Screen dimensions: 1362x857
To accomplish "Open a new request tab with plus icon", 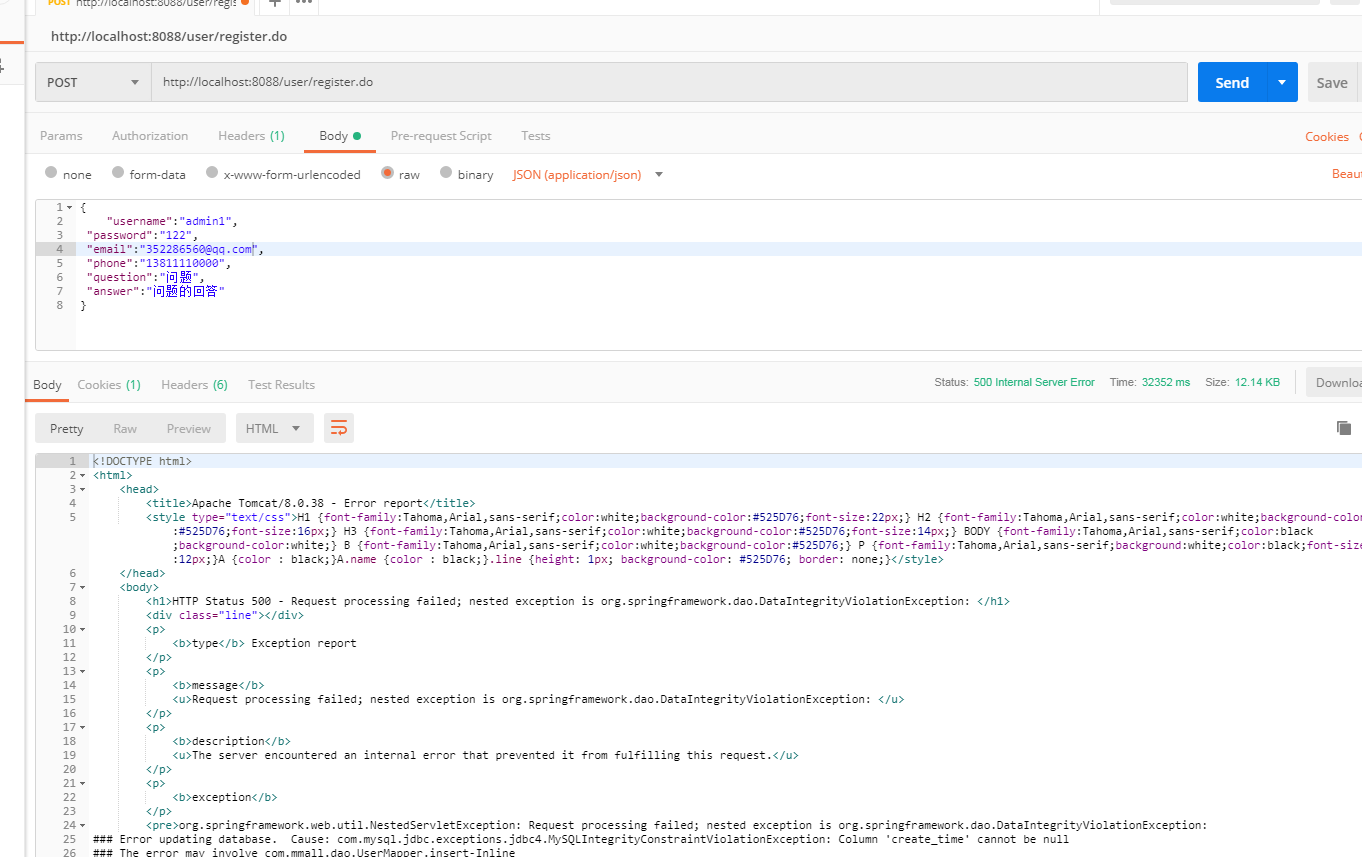I will 274,3.
